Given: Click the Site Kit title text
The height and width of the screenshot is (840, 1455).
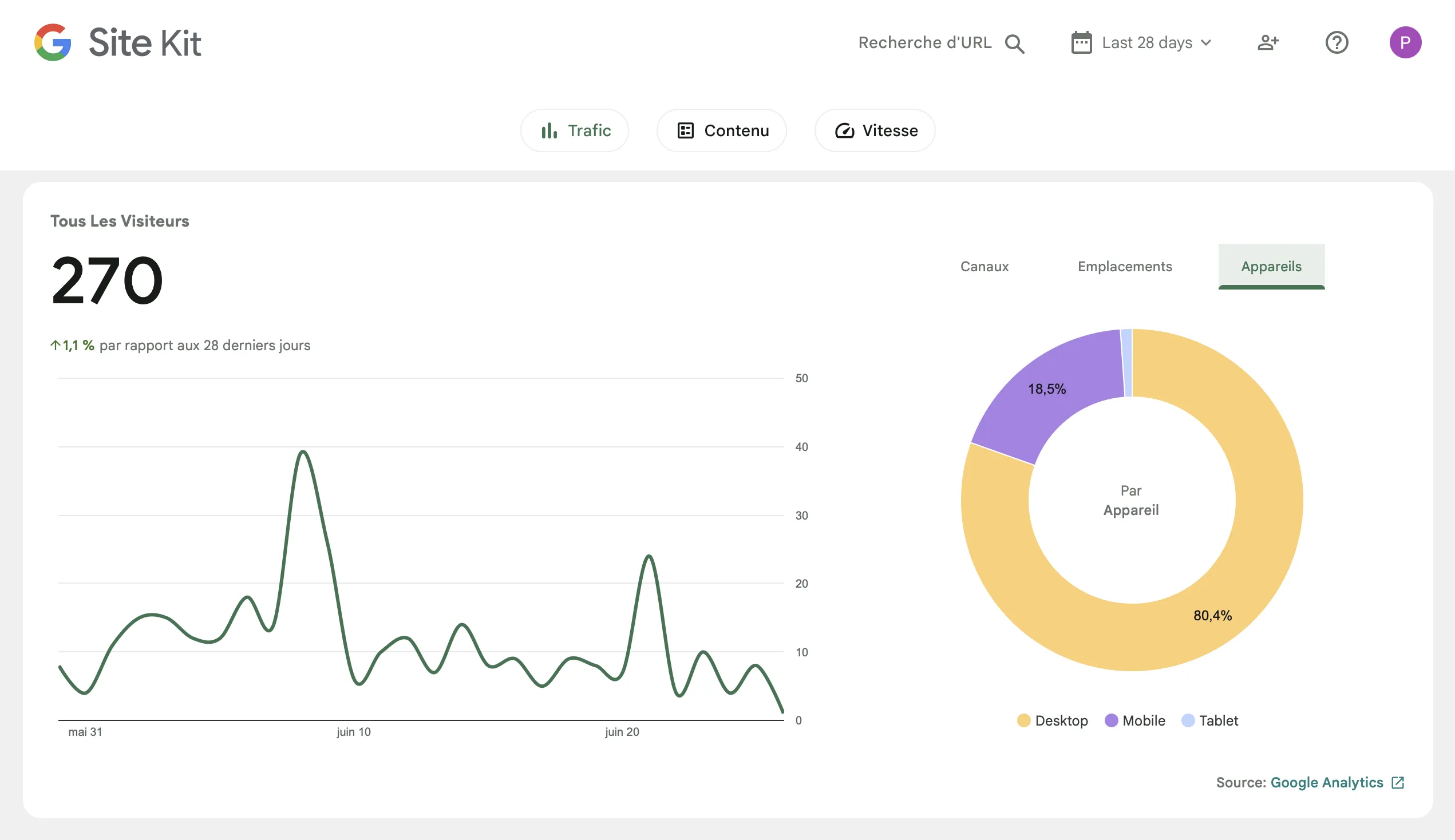Looking at the screenshot, I should (x=145, y=43).
